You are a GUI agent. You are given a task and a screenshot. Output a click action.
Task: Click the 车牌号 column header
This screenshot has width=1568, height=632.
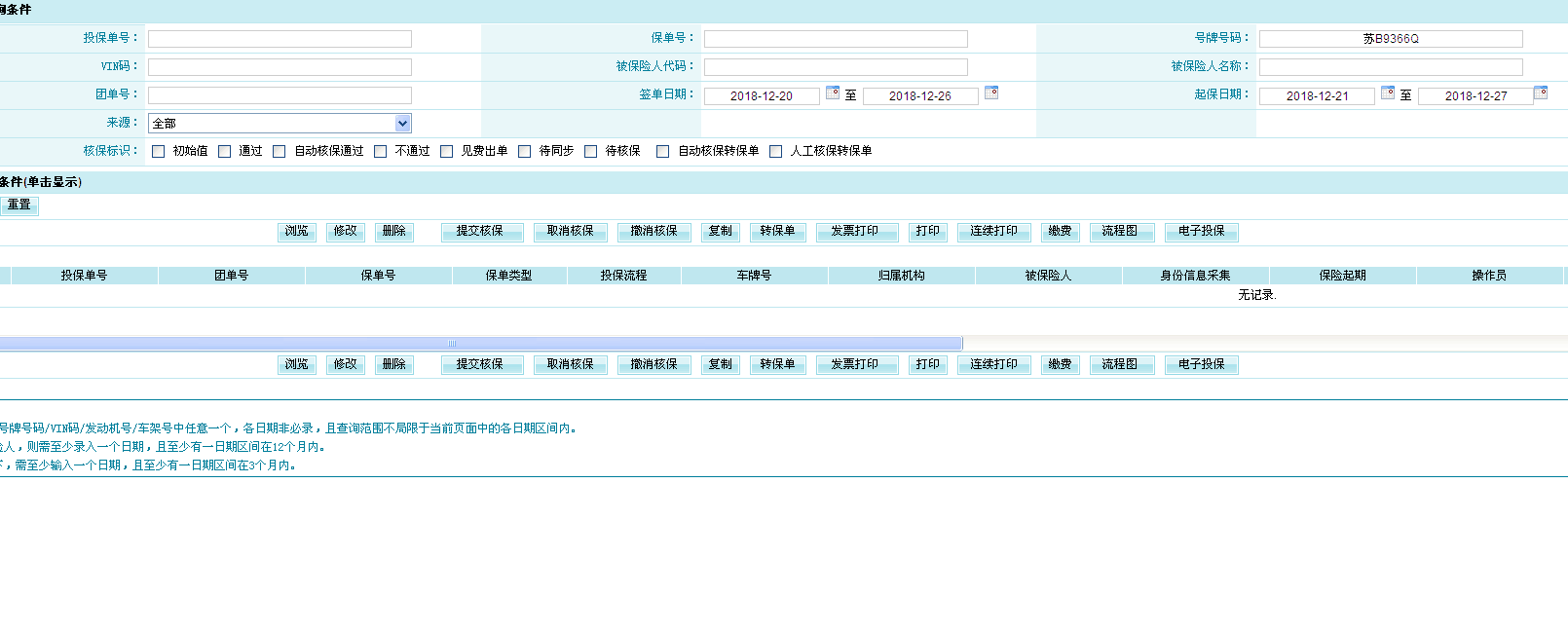755,276
